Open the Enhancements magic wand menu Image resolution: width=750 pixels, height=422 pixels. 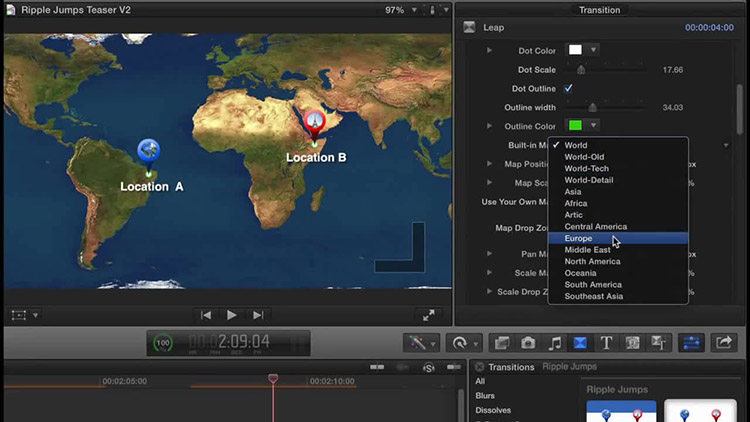point(421,343)
